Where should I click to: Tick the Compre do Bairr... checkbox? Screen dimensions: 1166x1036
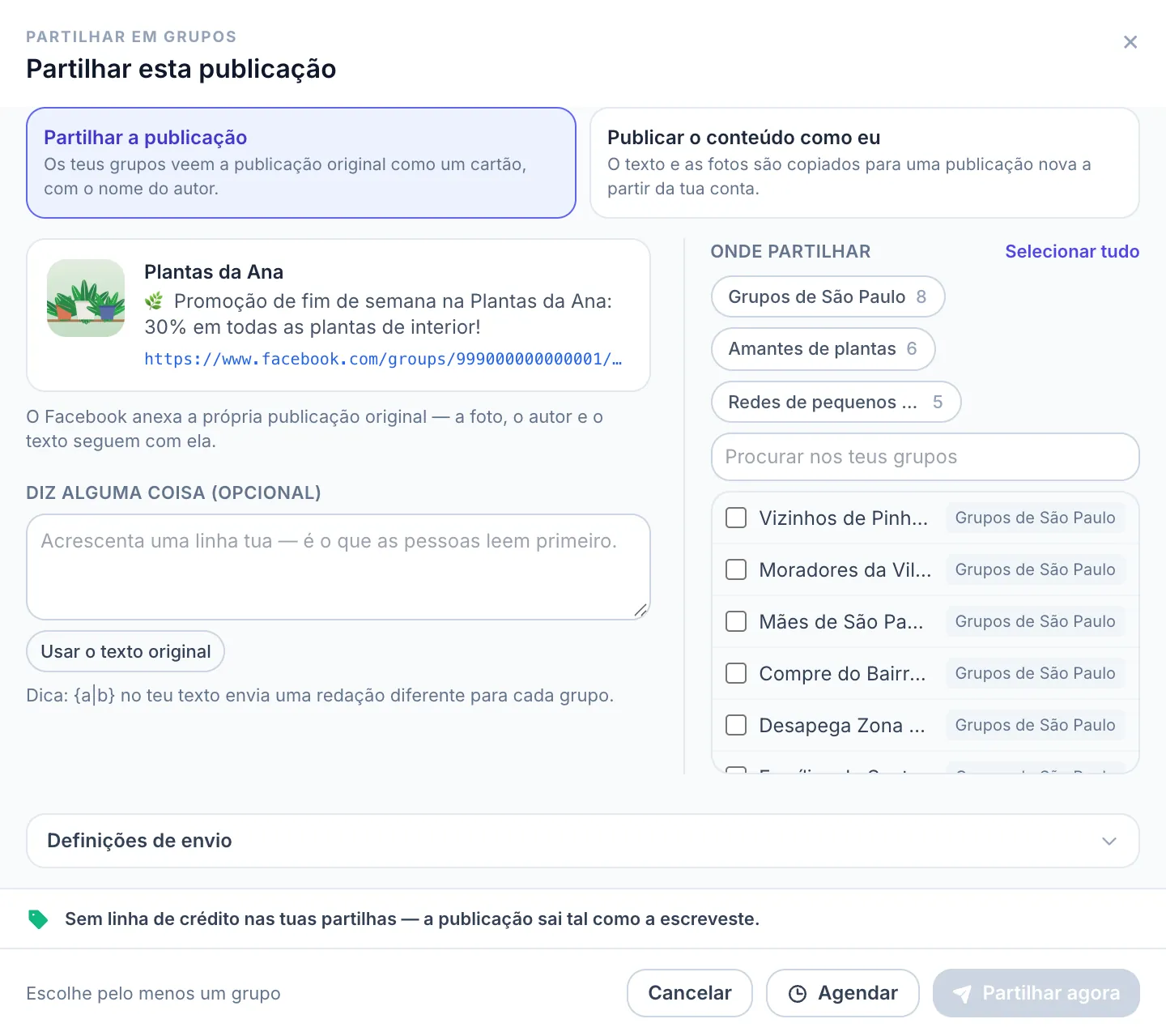pos(736,673)
